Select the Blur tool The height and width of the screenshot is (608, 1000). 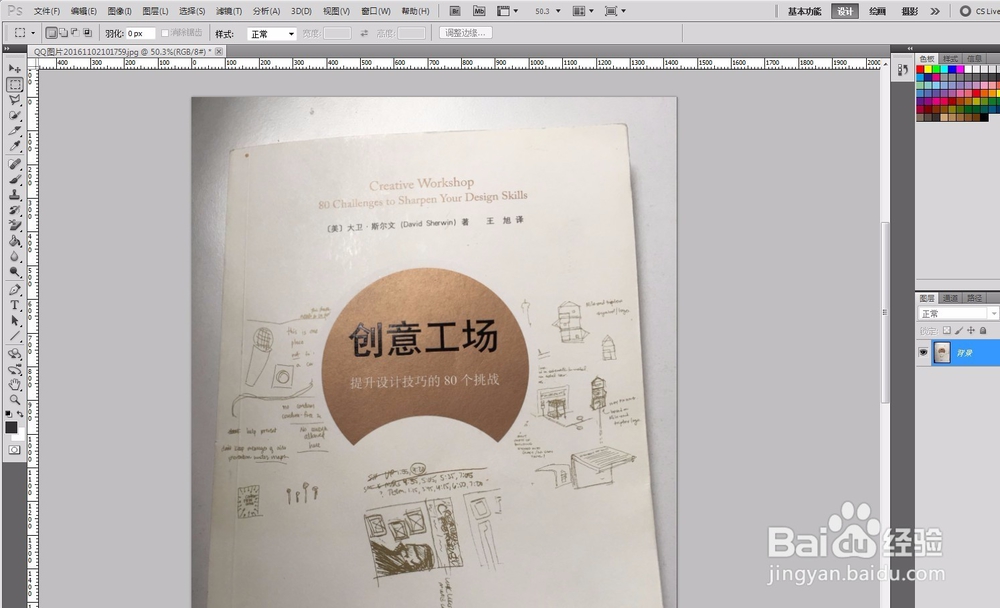pyautogui.click(x=14, y=256)
